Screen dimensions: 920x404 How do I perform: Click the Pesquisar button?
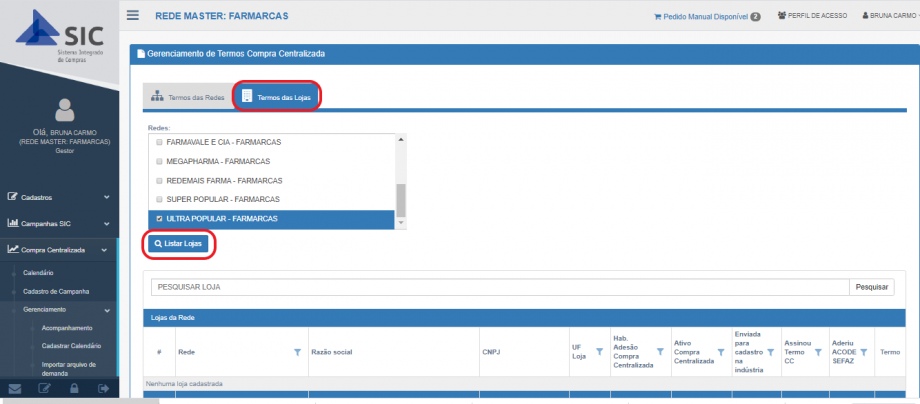pyautogui.click(x=872, y=287)
